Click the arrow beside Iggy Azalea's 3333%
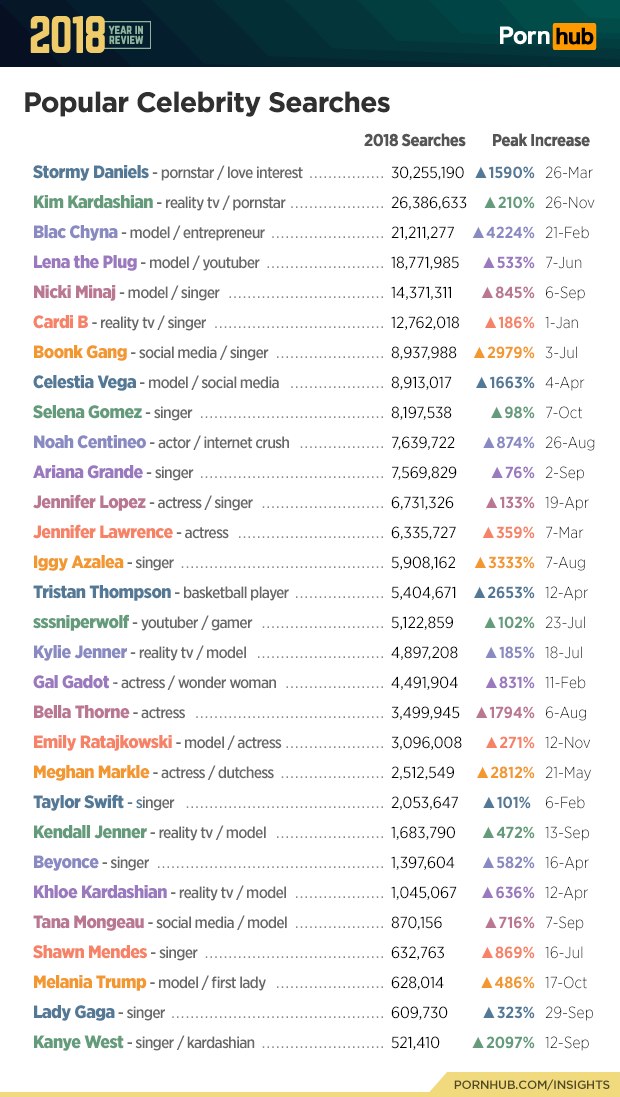The height and width of the screenshot is (1097, 620). [478, 563]
